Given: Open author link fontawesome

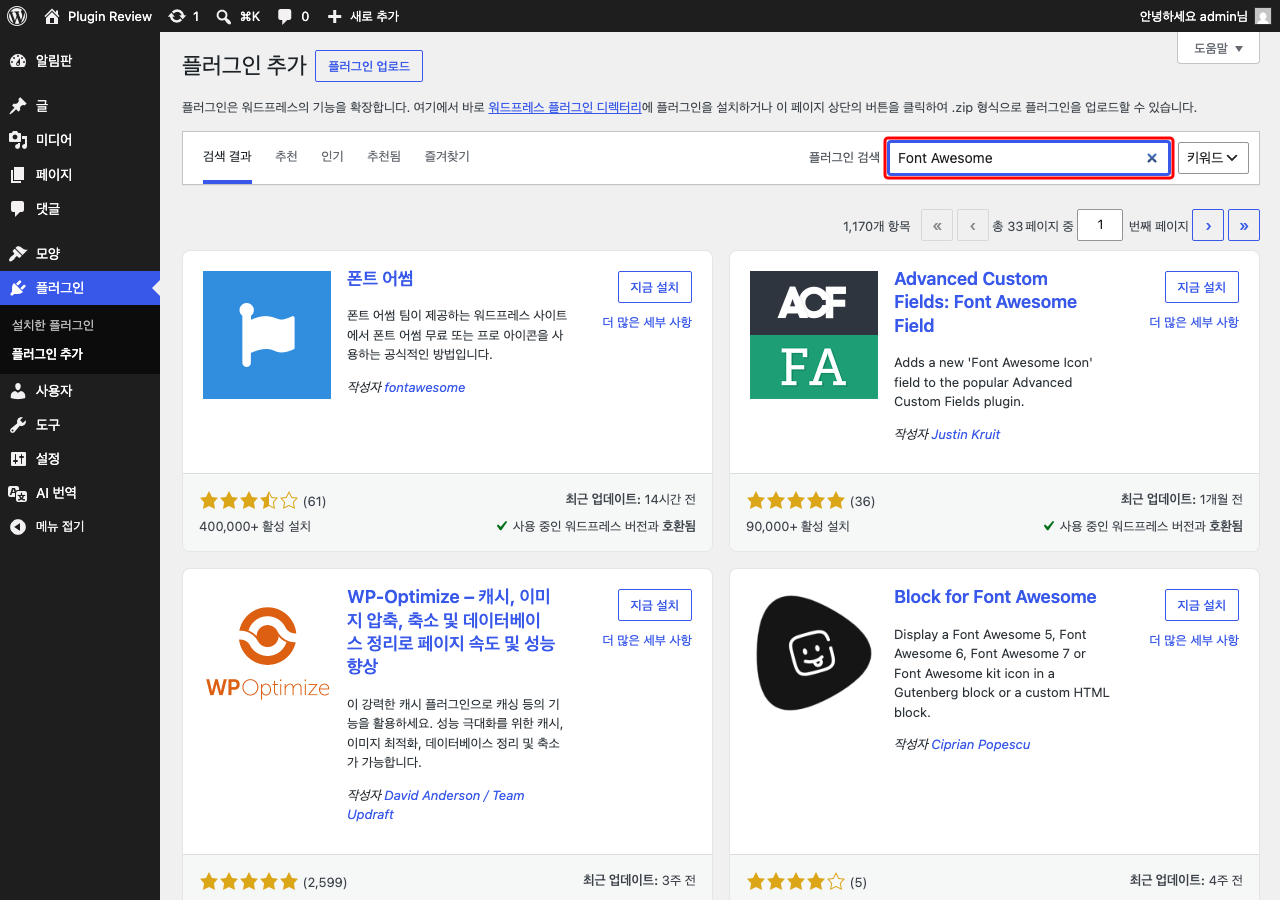Looking at the screenshot, I should [425, 387].
